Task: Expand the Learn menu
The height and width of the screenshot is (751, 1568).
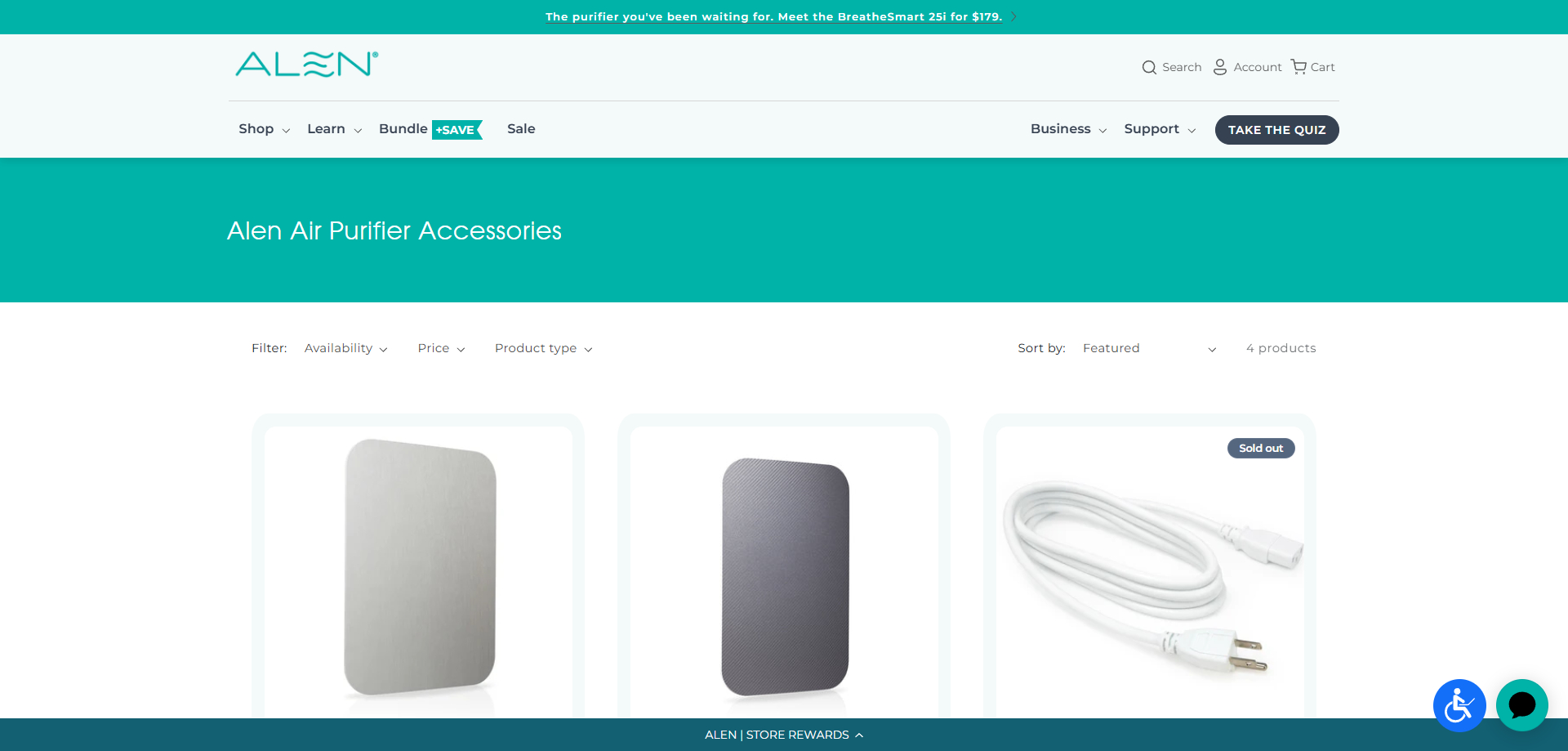Action: click(x=334, y=129)
